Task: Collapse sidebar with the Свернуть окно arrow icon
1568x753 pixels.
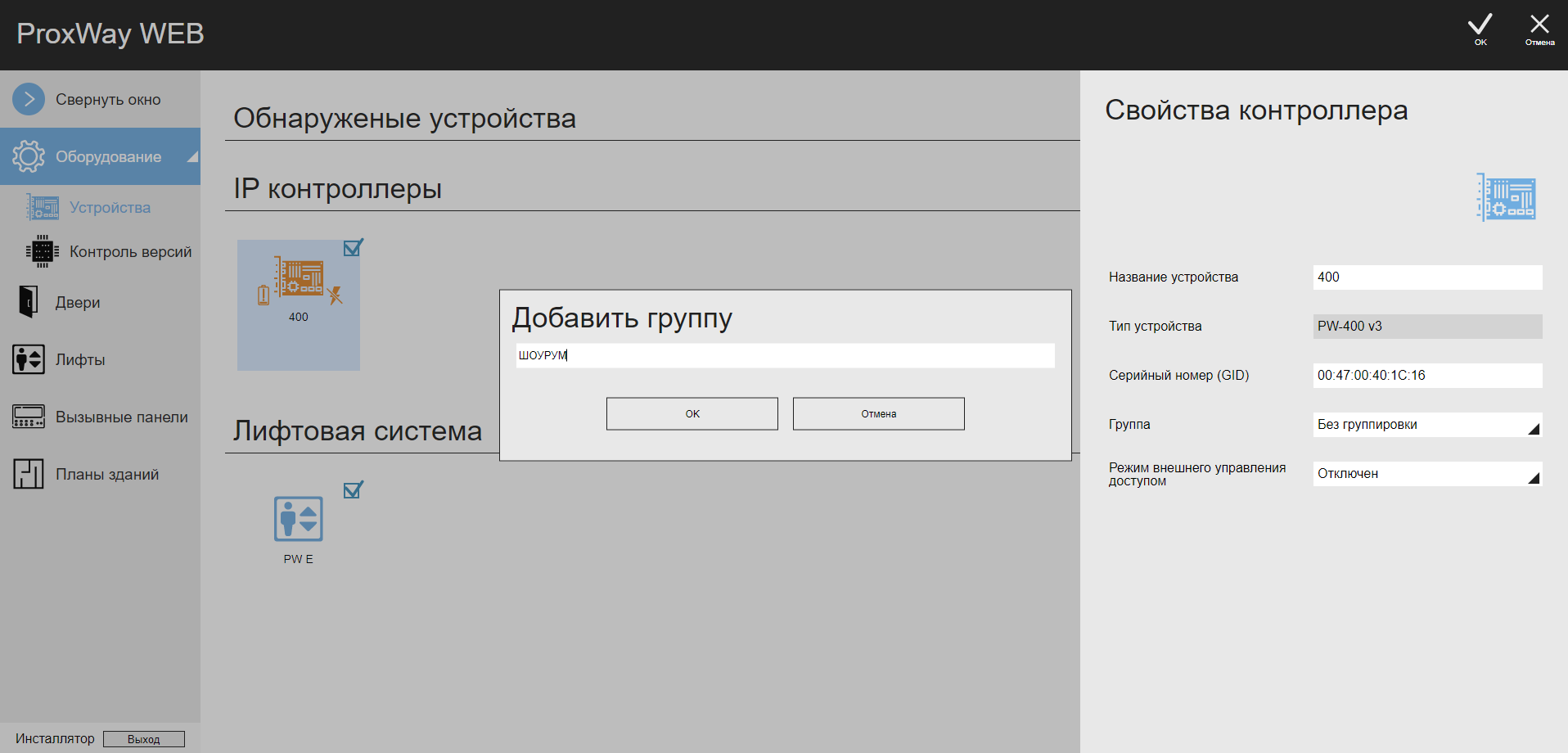Action: (29, 99)
